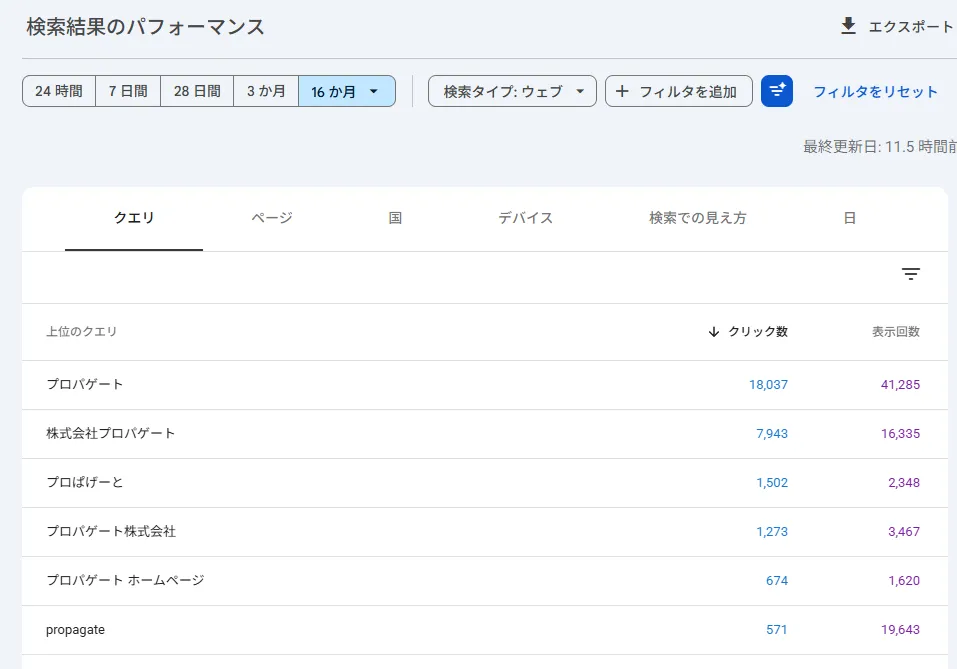Select the プロぱげーと query row

[485, 482]
